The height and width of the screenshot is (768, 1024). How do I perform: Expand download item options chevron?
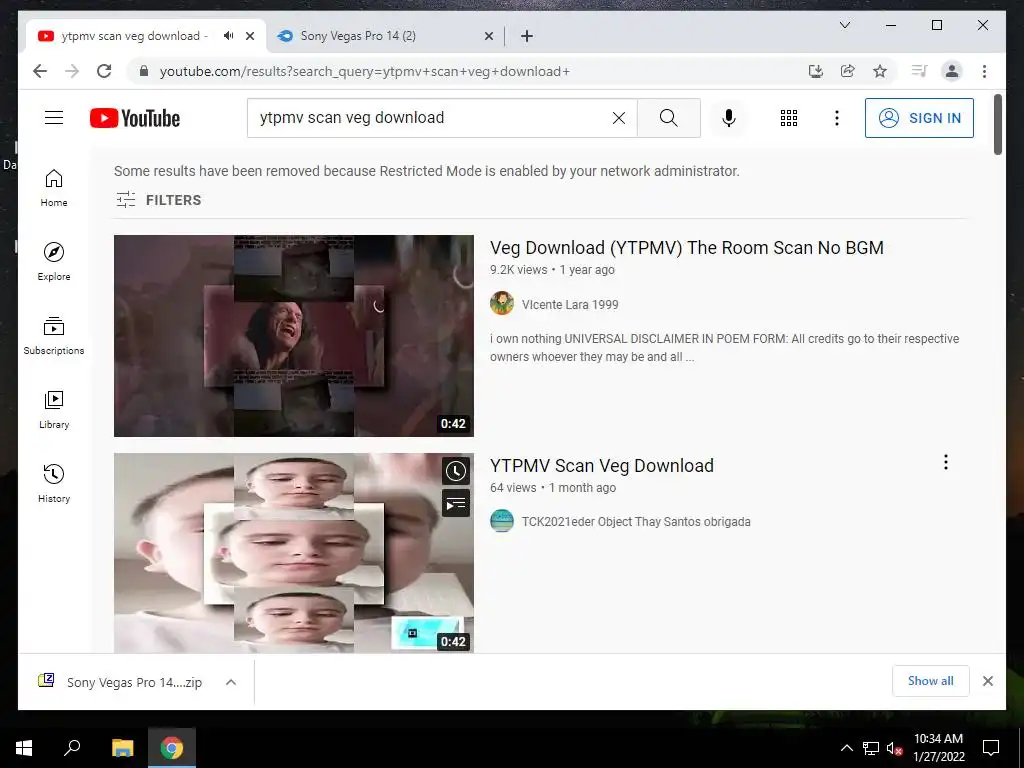pyautogui.click(x=231, y=682)
